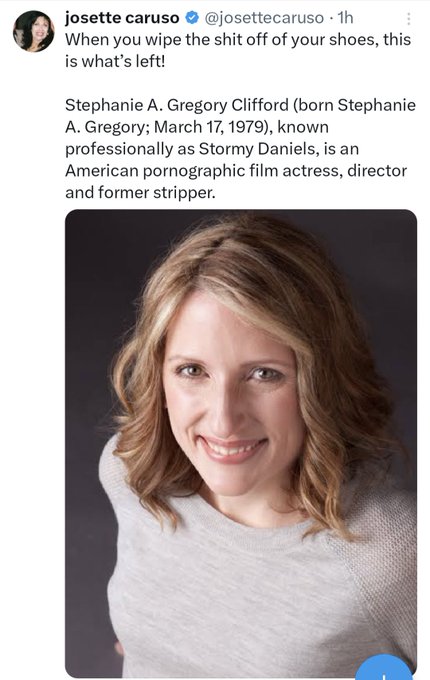The image size is (430, 680).
Task: Click the word "professionally" in the tweet
Action: pyautogui.click(x=119, y=149)
